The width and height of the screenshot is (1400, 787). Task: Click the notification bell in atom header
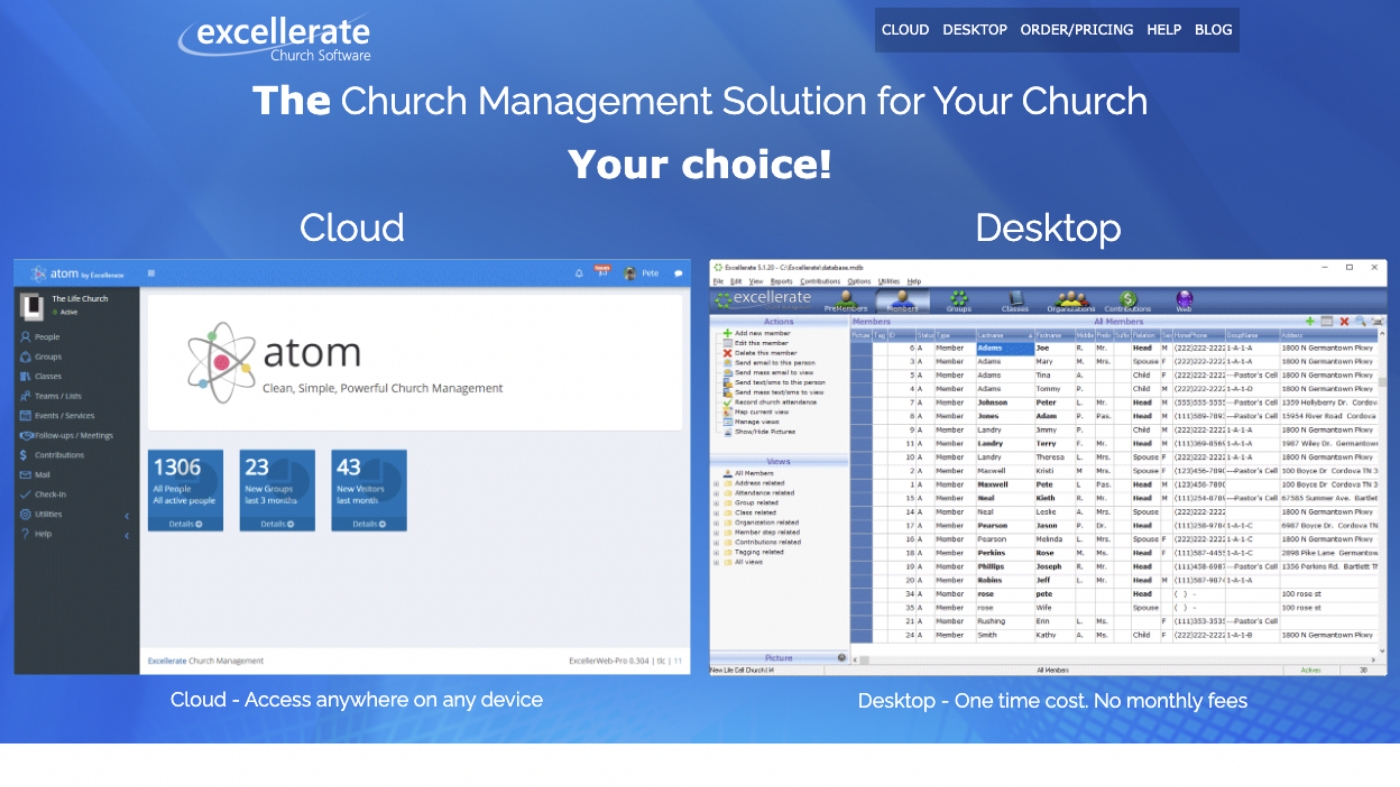pos(578,273)
